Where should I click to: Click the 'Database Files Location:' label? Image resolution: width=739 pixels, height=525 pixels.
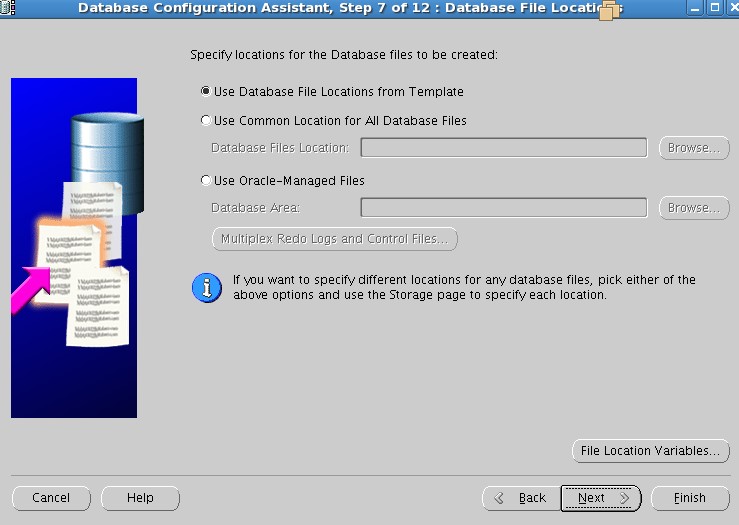tap(280, 148)
